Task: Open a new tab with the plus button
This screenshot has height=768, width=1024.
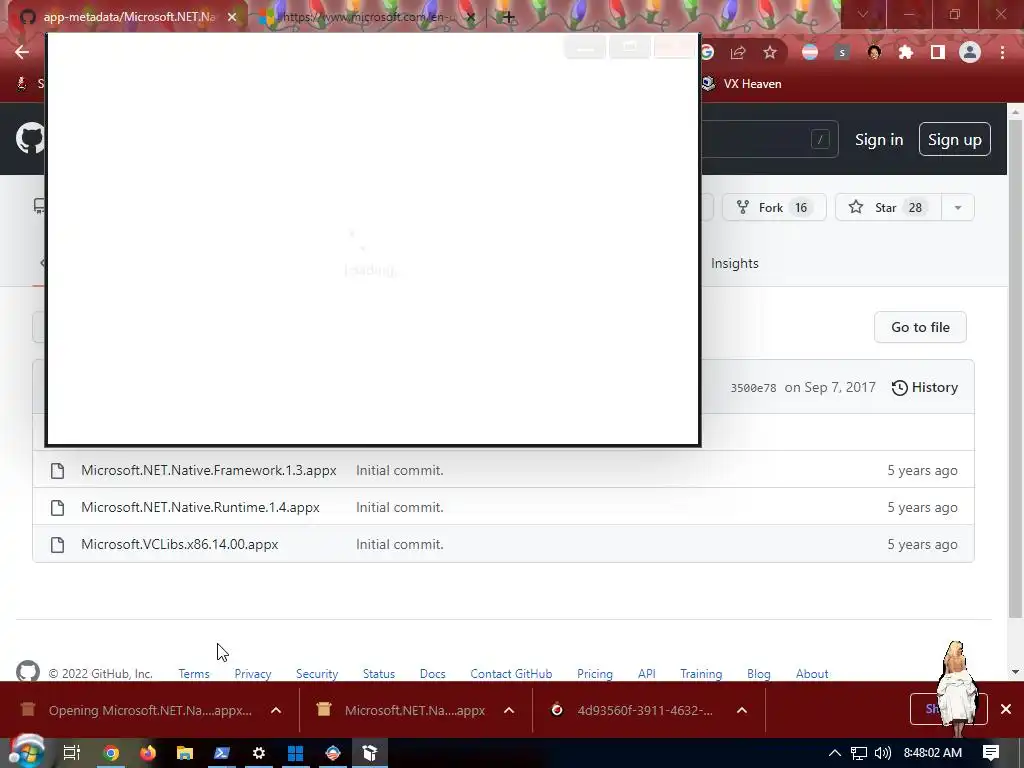Action: point(508,17)
